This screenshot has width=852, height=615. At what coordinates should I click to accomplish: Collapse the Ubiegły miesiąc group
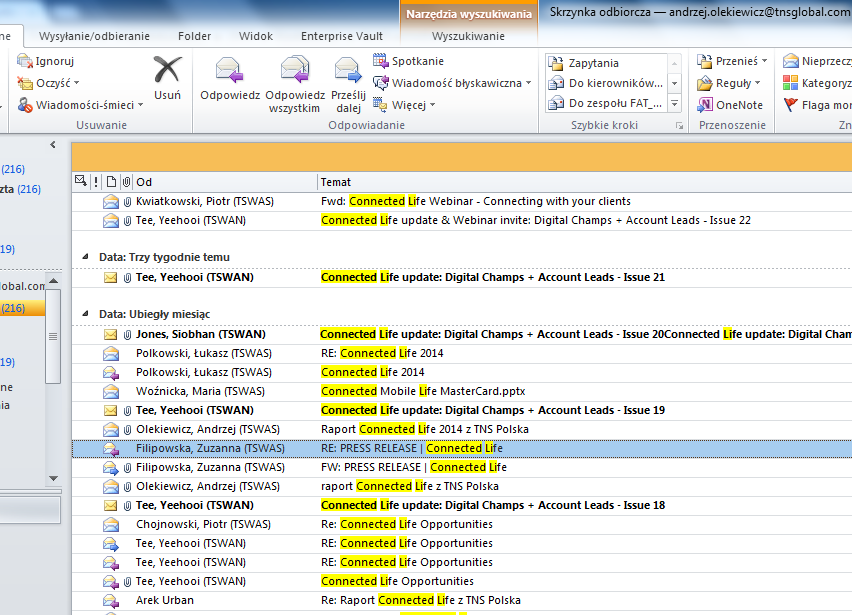point(85,313)
